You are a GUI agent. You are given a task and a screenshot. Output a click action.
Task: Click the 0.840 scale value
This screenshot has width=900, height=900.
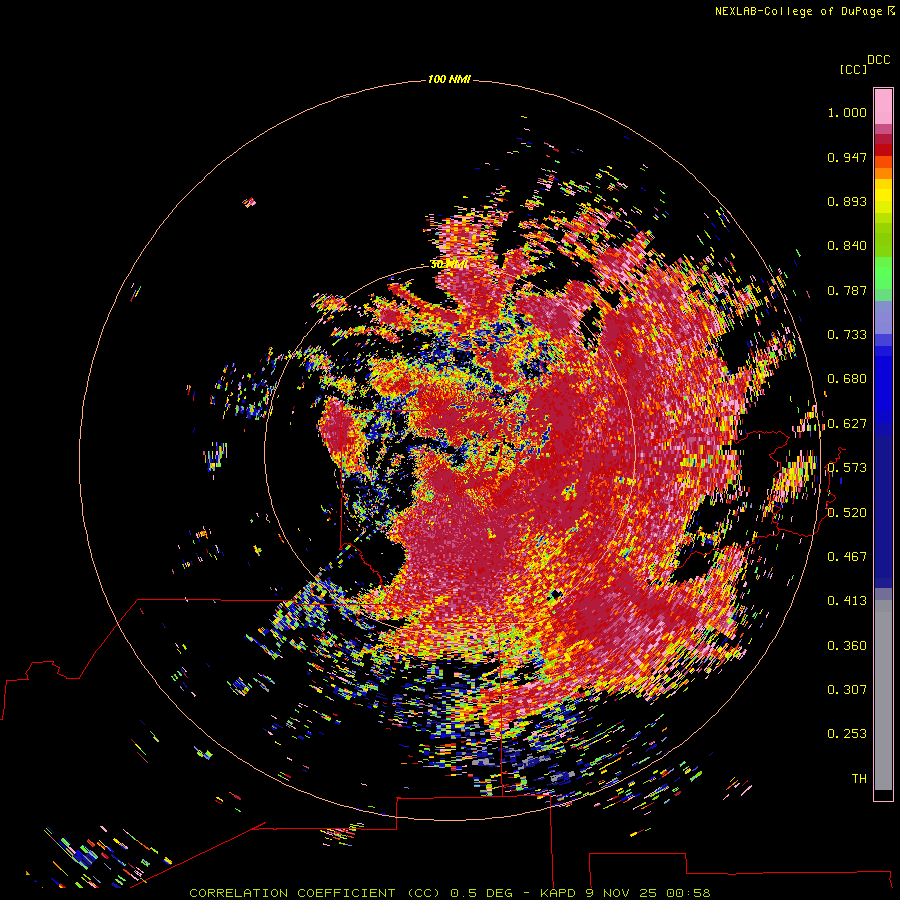tap(847, 246)
